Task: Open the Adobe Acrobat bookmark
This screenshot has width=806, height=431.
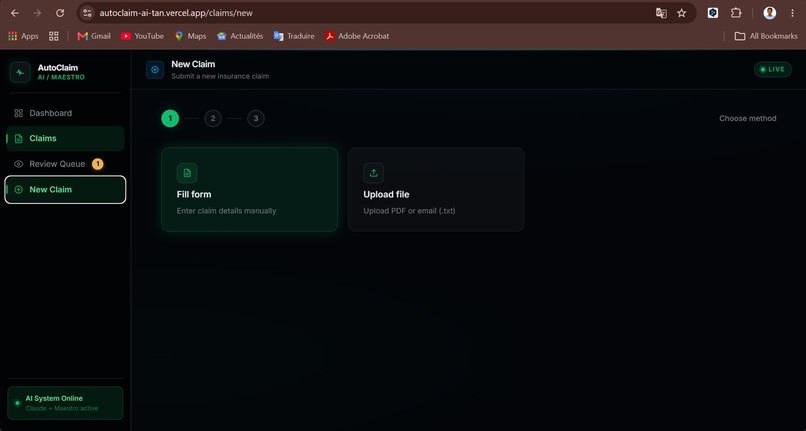Action: (x=357, y=36)
